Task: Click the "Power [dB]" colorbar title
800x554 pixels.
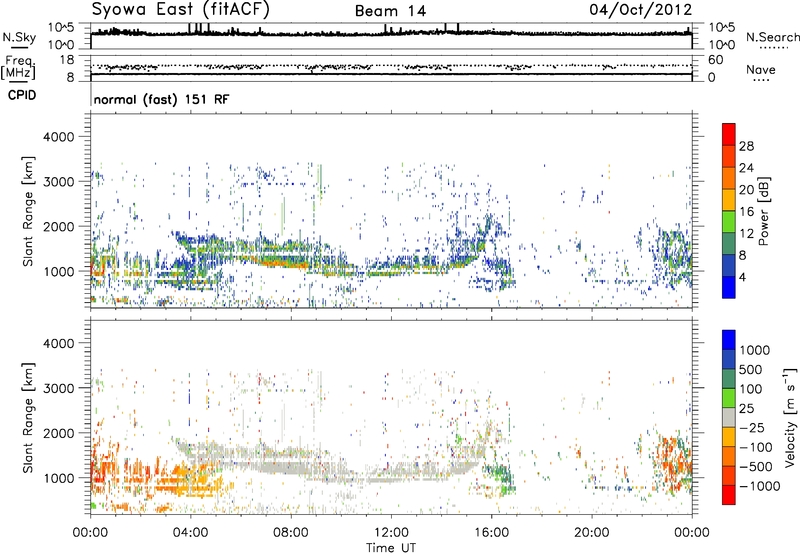Action: pos(763,211)
